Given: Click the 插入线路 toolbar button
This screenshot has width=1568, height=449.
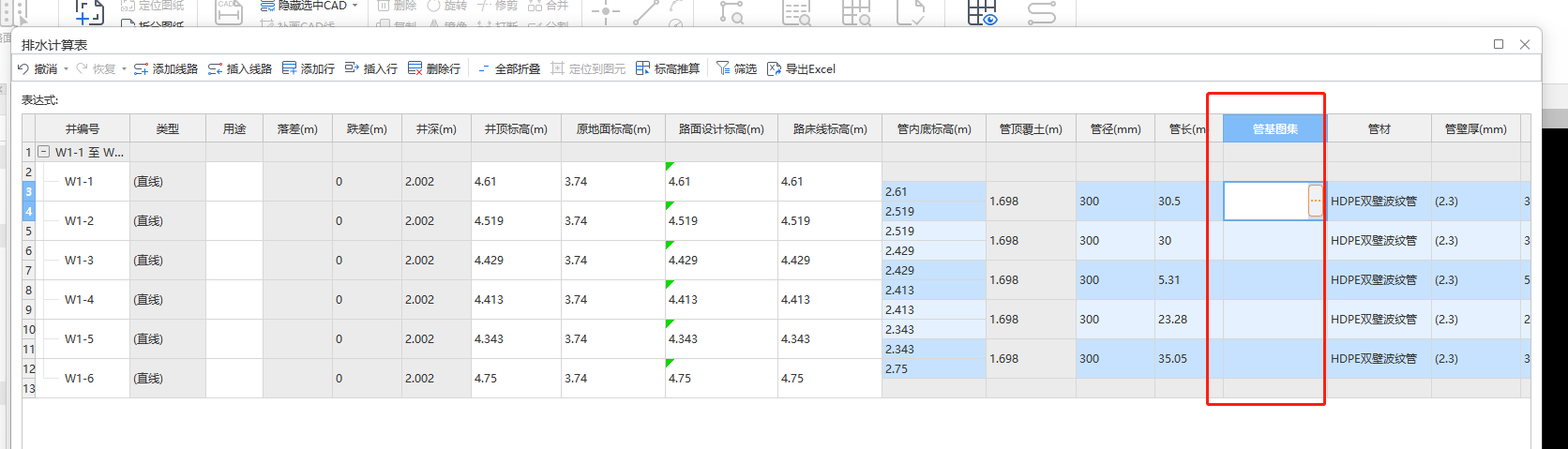Looking at the screenshot, I should point(240,68).
